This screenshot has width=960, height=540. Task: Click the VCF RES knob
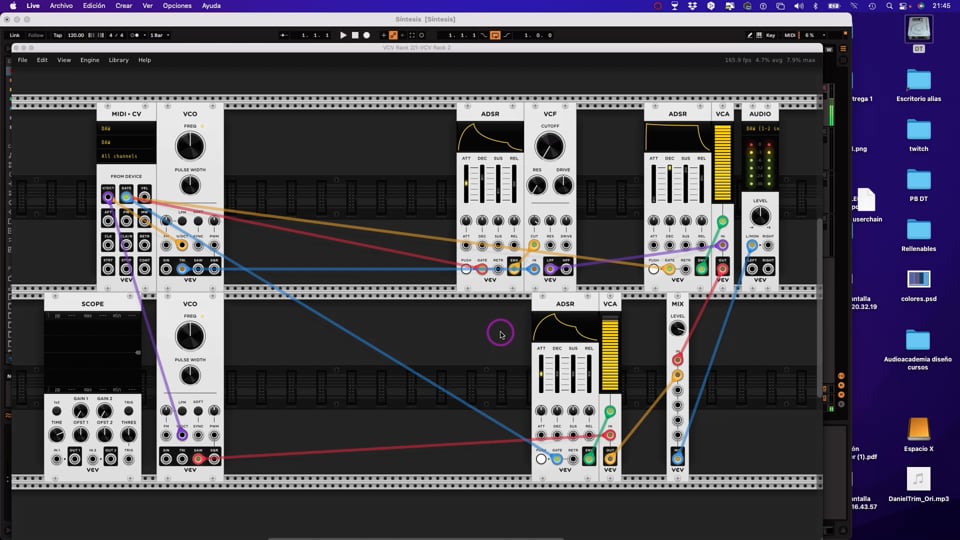[537, 185]
